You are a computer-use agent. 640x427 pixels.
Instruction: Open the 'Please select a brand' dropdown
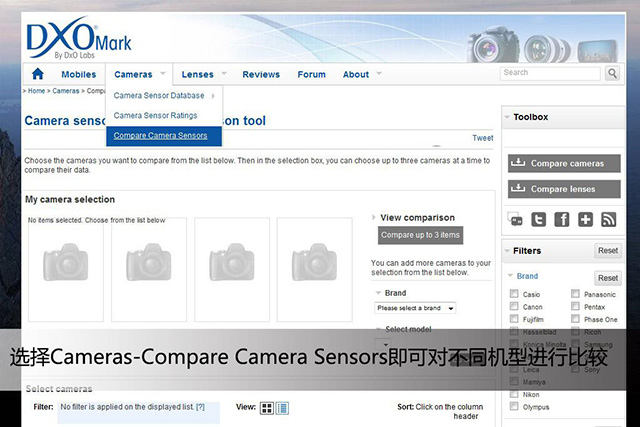415,308
